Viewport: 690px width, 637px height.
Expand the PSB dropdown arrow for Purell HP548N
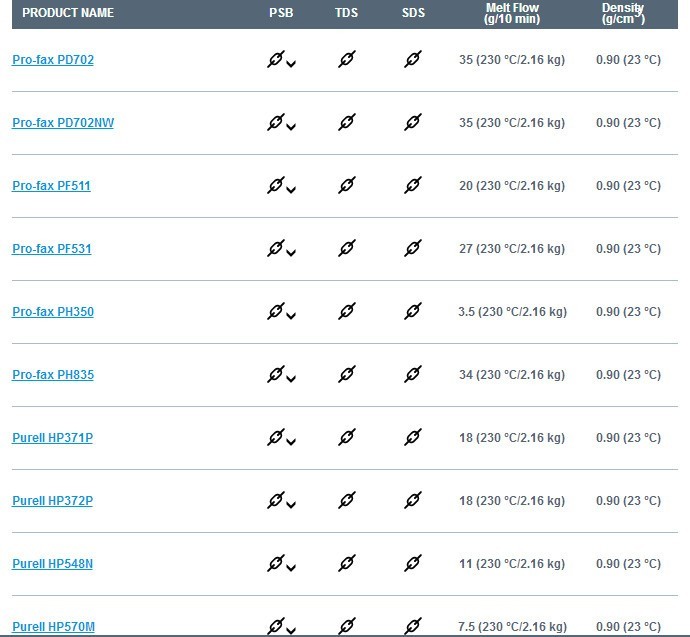291,567
